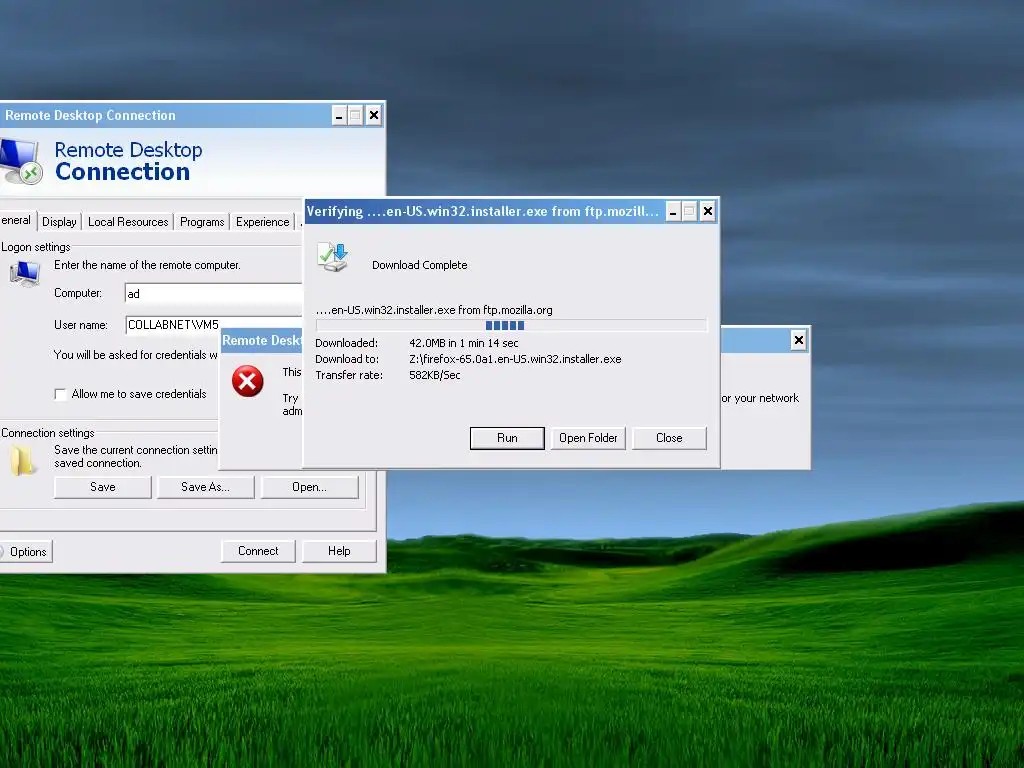This screenshot has height=768, width=1024.
Task: Focus the Computer name input field
Action: tap(214, 294)
